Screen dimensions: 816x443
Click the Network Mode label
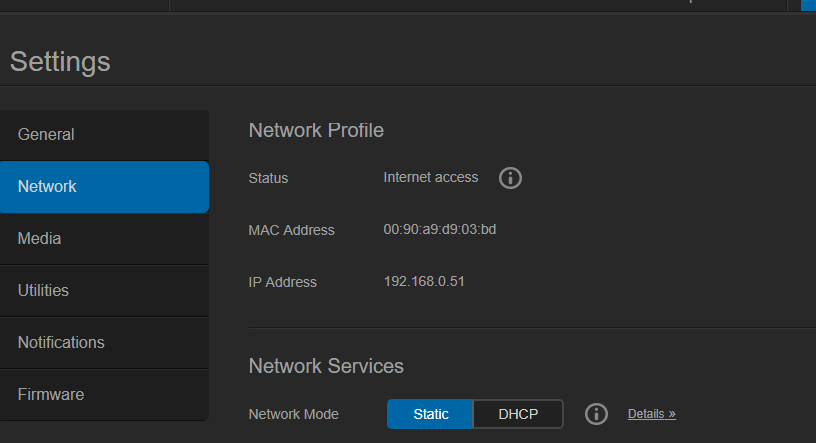tap(293, 414)
